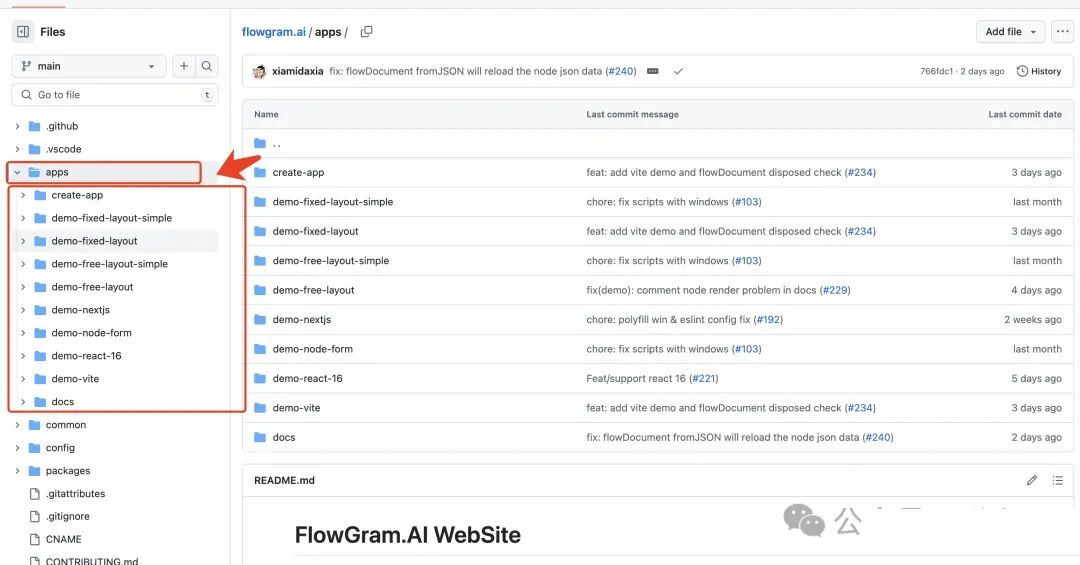
Task: Open #221 link in demo-react-16 row
Action: [703, 378]
